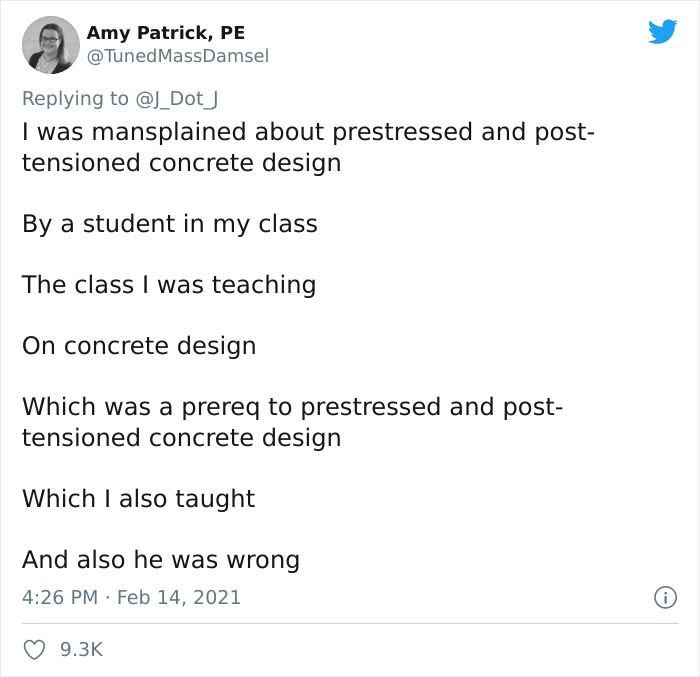Viewport: 700px width, 677px height.
Task: View the 9.3K likes count
Action: pyautogui.click(x=81, y=650)
